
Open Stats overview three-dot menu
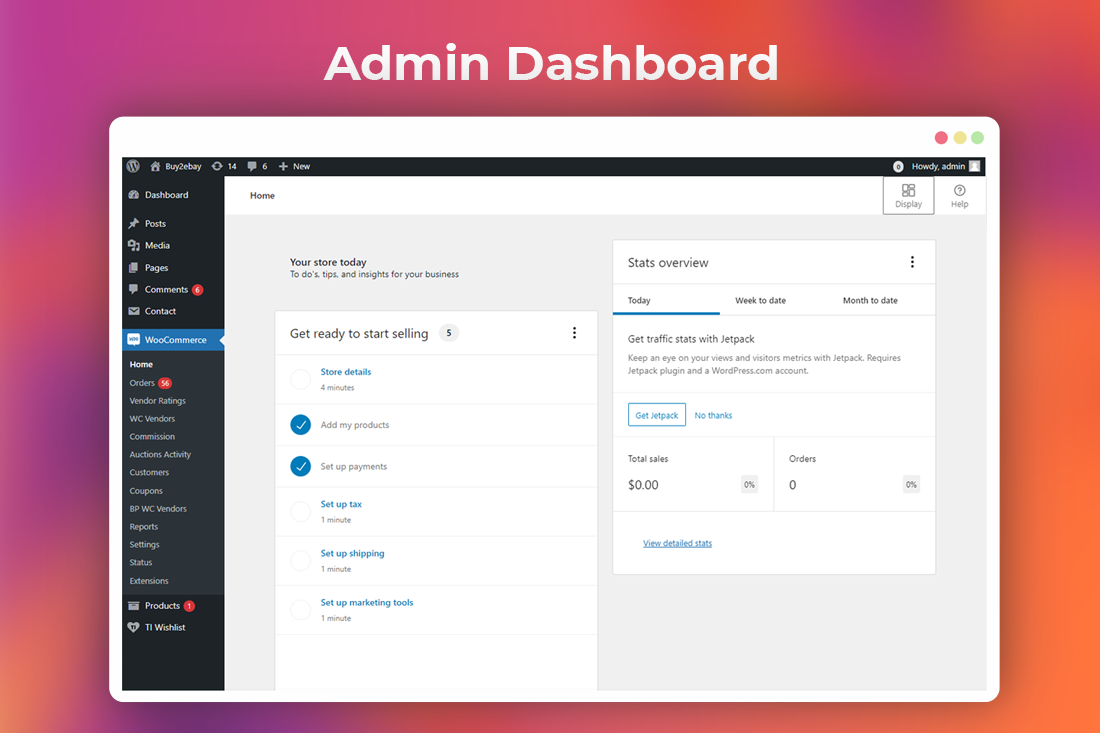(x=912, y=262)
